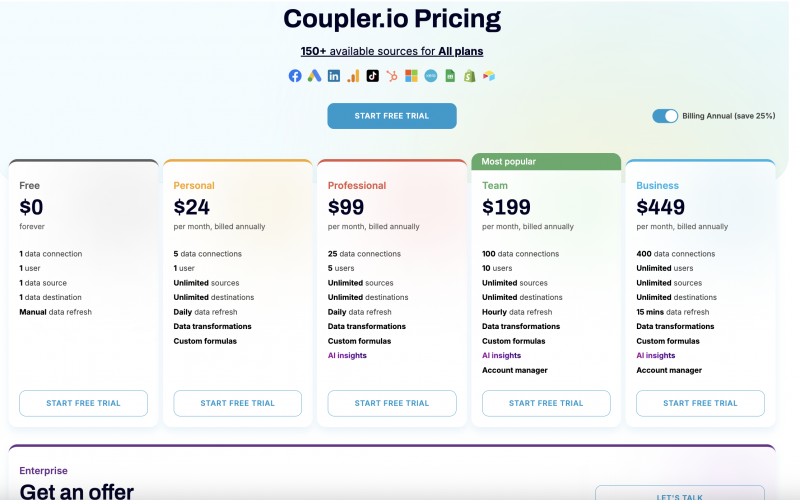
Task: Click the Shopify source icon
Action: [x=469, y=76]
